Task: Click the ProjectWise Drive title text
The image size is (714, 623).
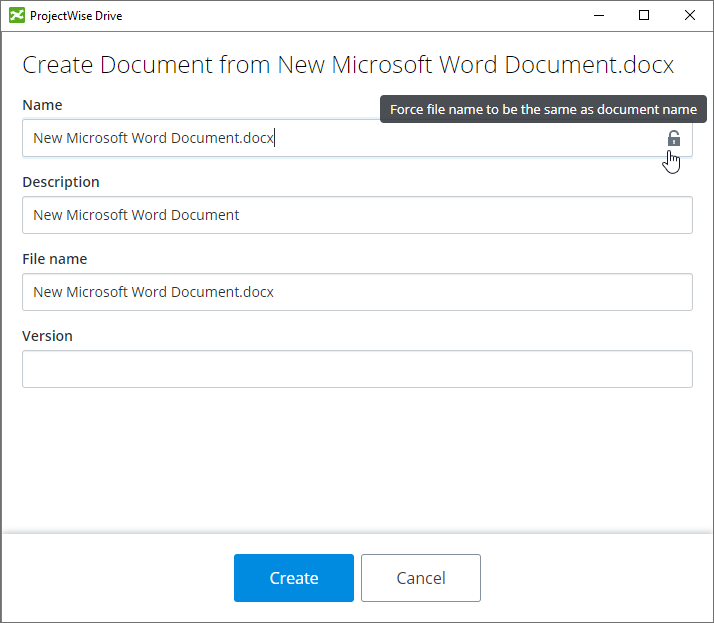Action: [79, 16]
